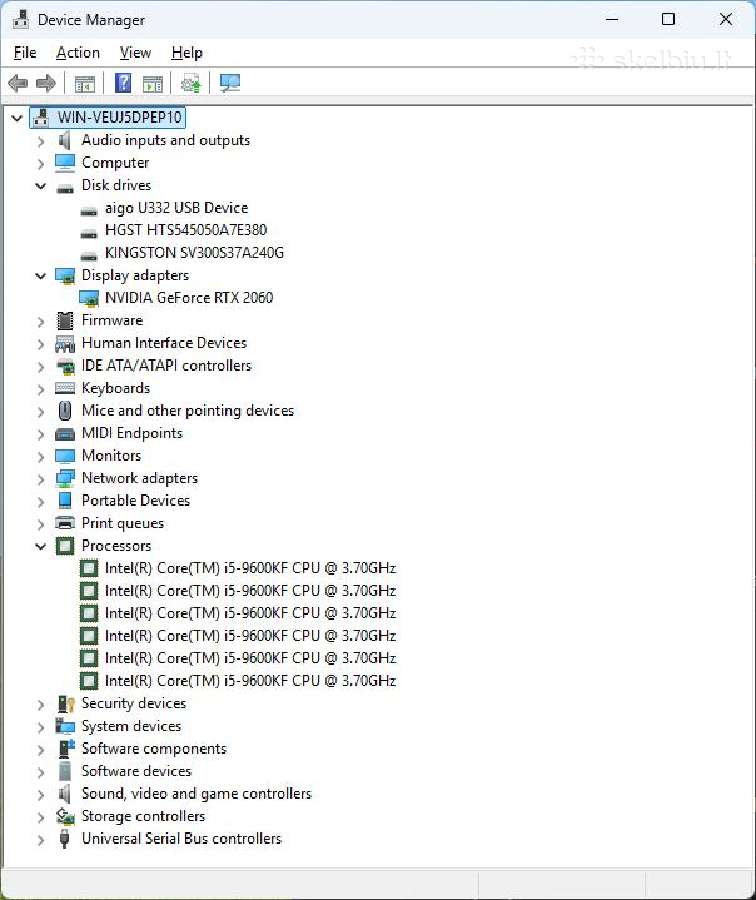Select the Universal Serial Bus controllers label
This screenshot has width=756, height=900.
181,839
